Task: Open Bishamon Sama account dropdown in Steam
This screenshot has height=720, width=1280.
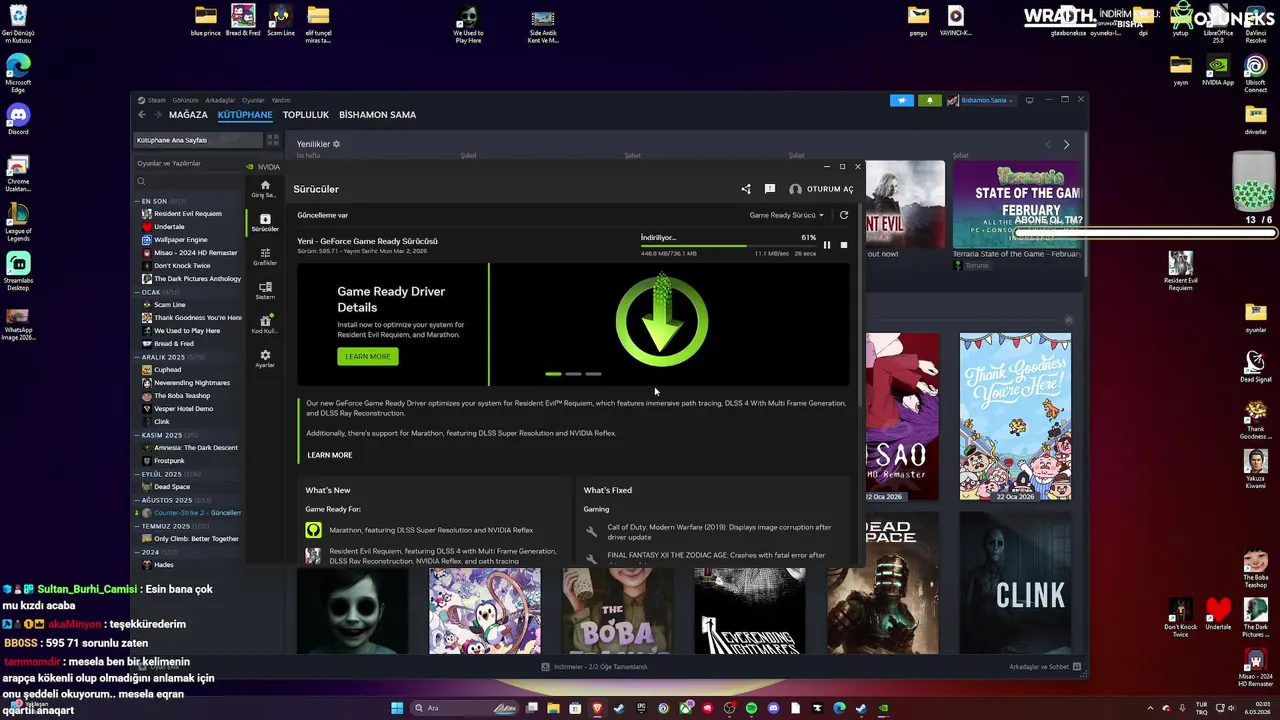Action: pos(980,100)
